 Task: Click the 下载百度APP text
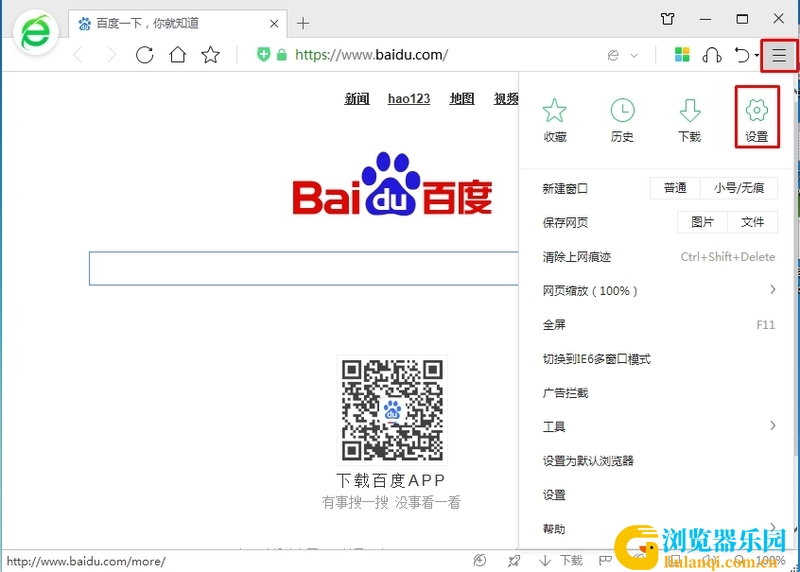(x=391, y=480)
